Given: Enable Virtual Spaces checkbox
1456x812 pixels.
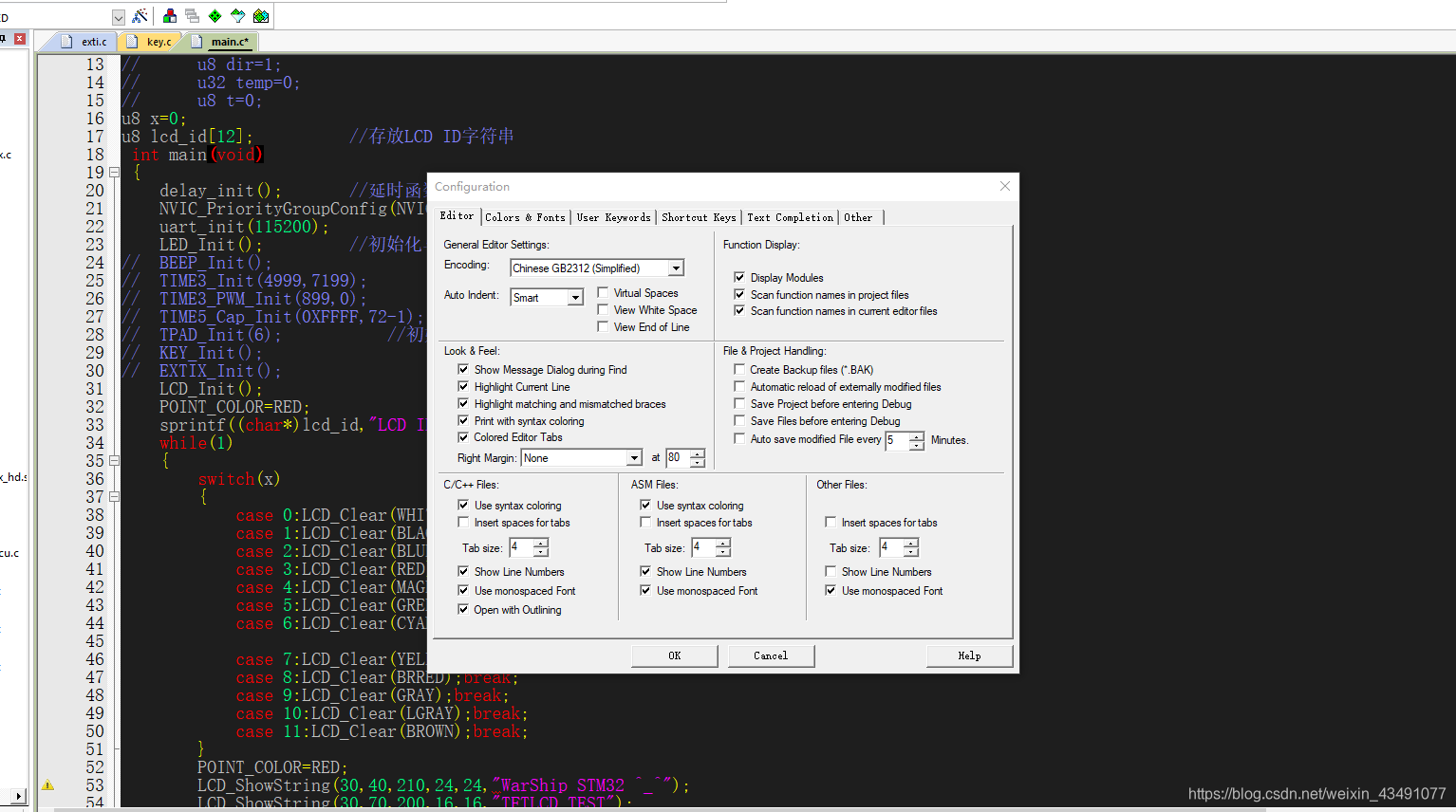Looking at the screenshot, I should tap(603, 292).
